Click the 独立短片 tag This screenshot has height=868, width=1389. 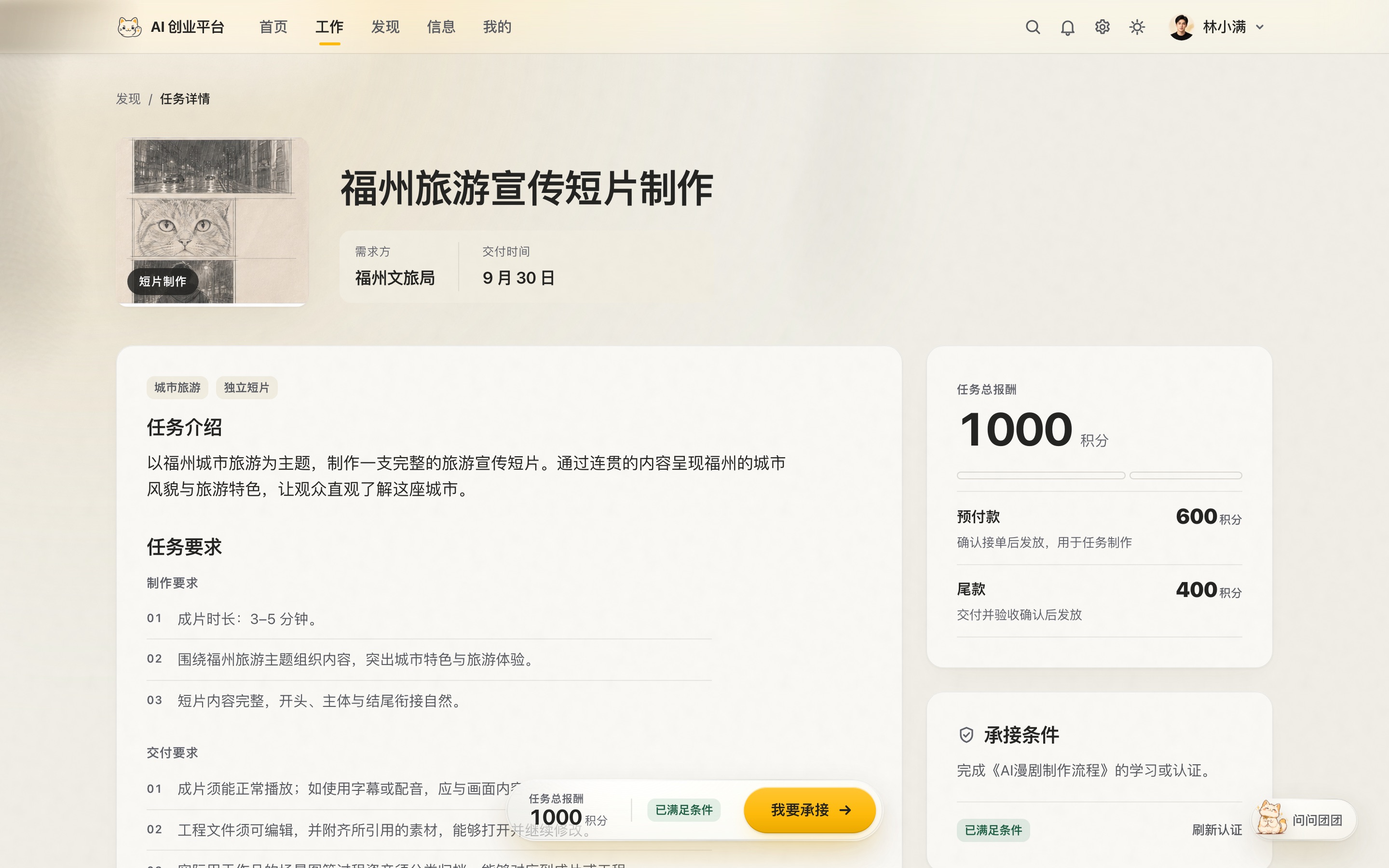tap(247, 388)
